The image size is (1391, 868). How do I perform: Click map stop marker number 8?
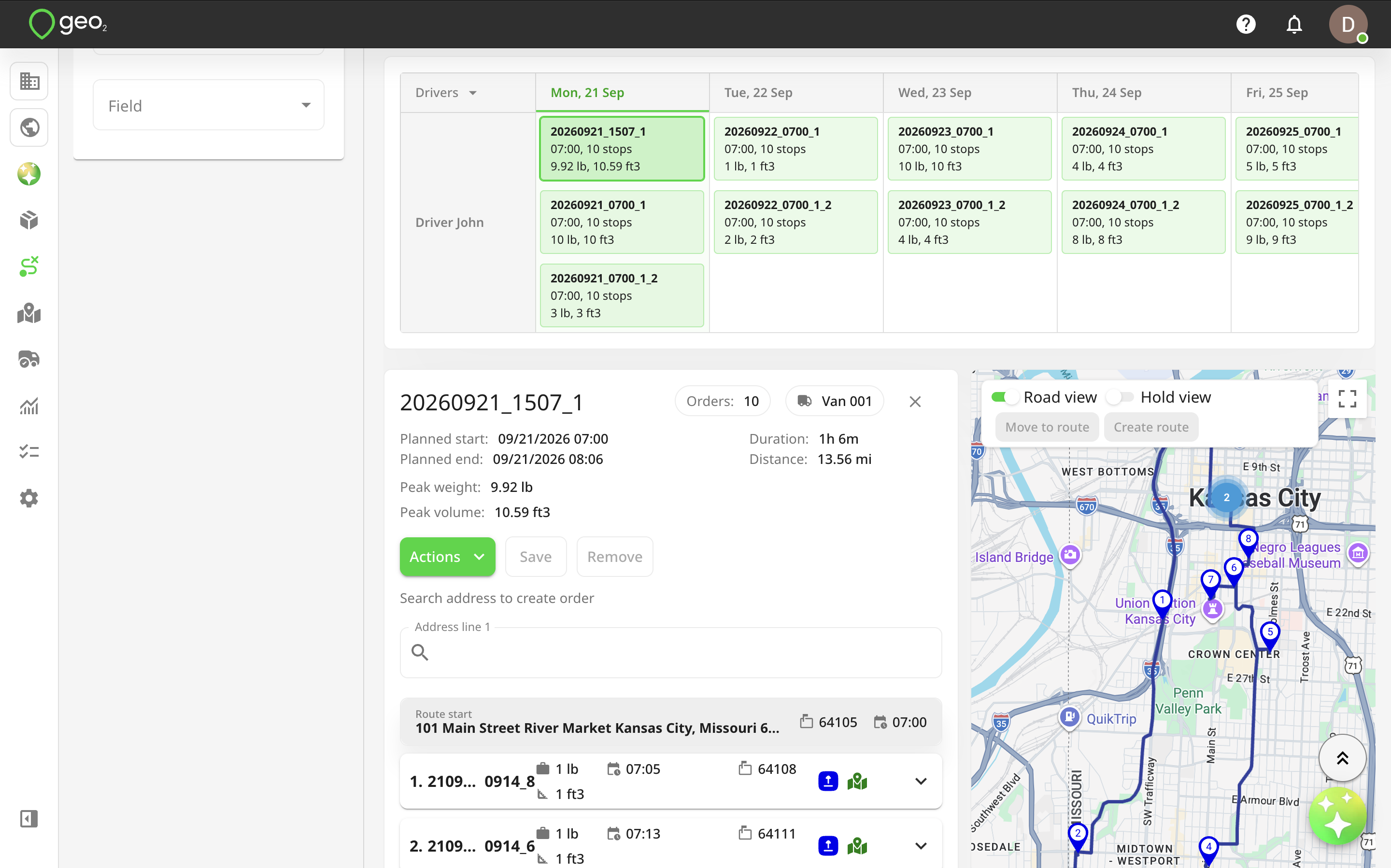[x=1248, y=541]
